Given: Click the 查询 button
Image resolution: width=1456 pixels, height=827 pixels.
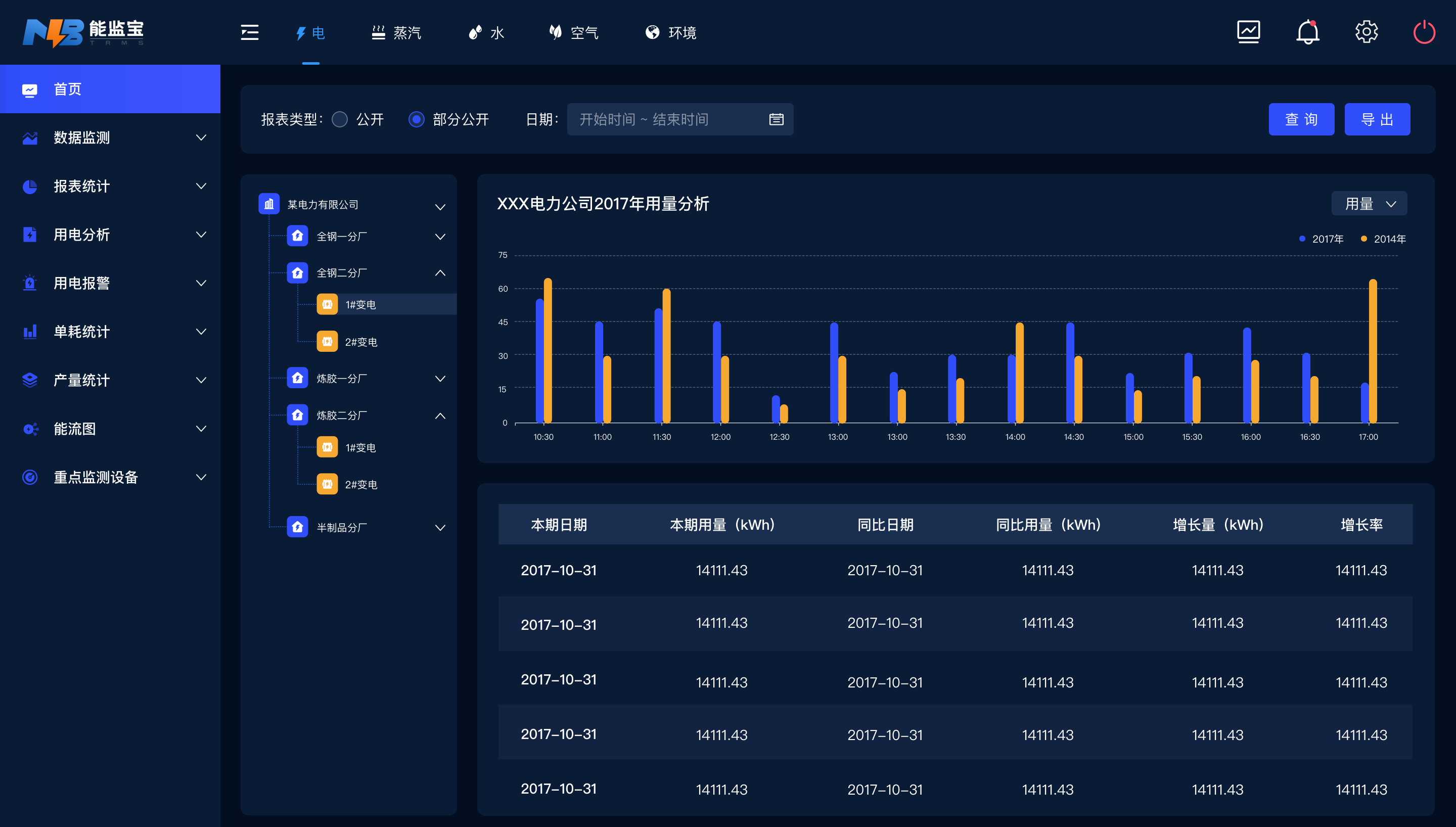Looking at the screenshot, I should pos(1301,119).
